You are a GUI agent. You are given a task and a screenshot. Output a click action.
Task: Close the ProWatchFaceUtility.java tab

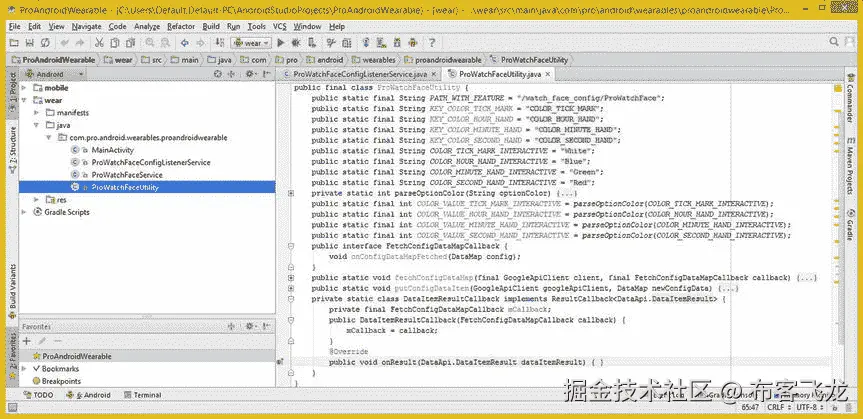[x=548, y=74]
